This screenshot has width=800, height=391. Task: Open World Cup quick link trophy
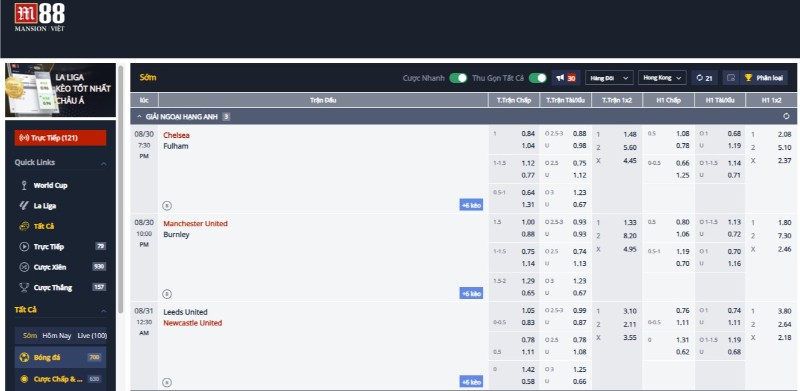pos(24,185)
